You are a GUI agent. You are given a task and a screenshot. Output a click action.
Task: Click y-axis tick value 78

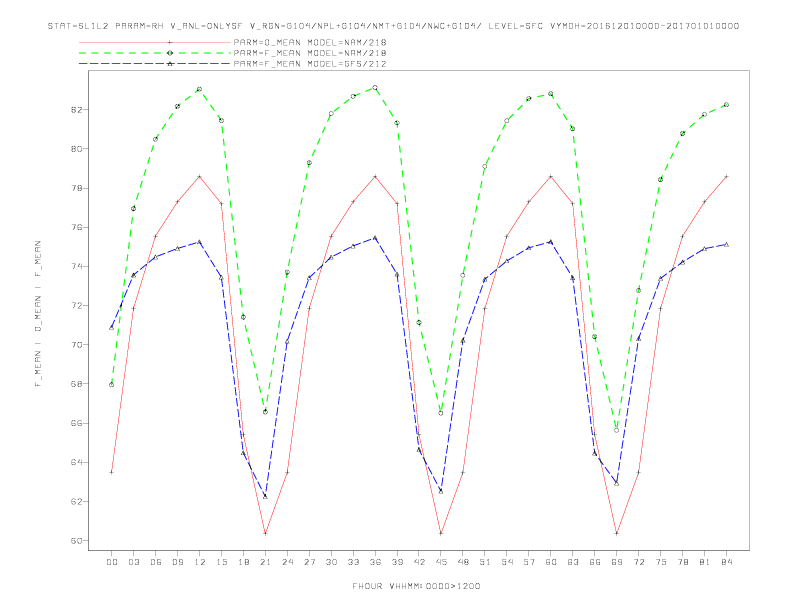coord(76,188)
